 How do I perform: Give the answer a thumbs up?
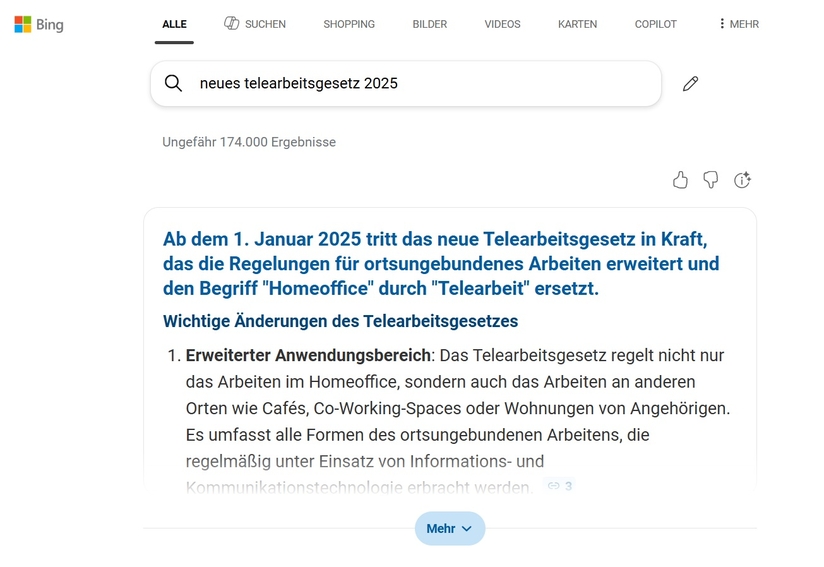coord(680,180)
